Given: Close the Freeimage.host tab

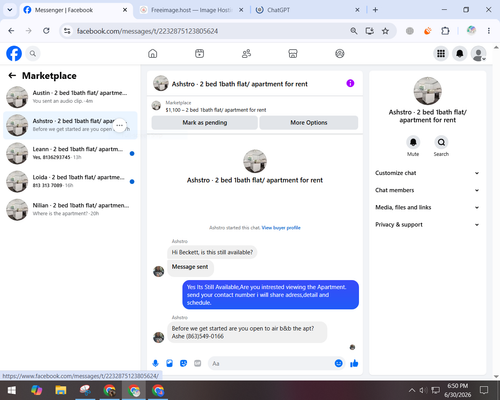Looking at the screenshot, I should pyautogui.click(x=241, y=10).
